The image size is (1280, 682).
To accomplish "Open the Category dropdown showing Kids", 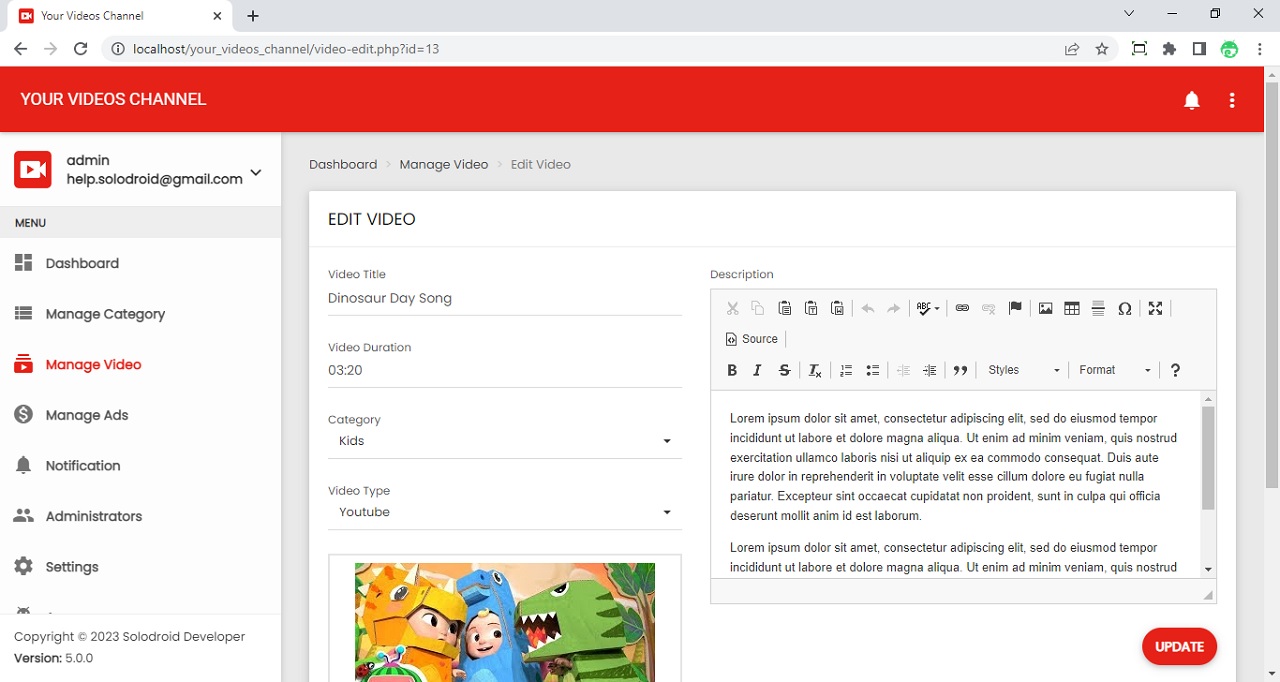I will pyautogui.click(x=505, y=441).
